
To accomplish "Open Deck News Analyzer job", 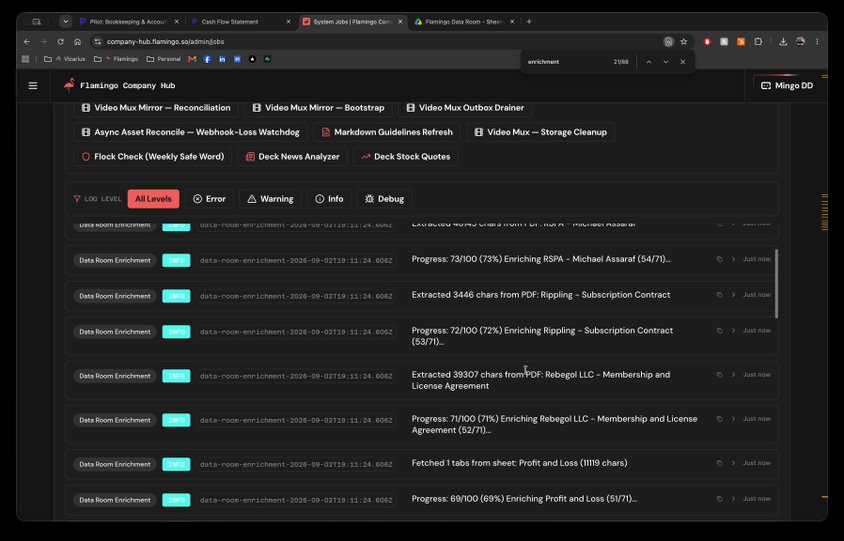I will (x=293, y=157).
